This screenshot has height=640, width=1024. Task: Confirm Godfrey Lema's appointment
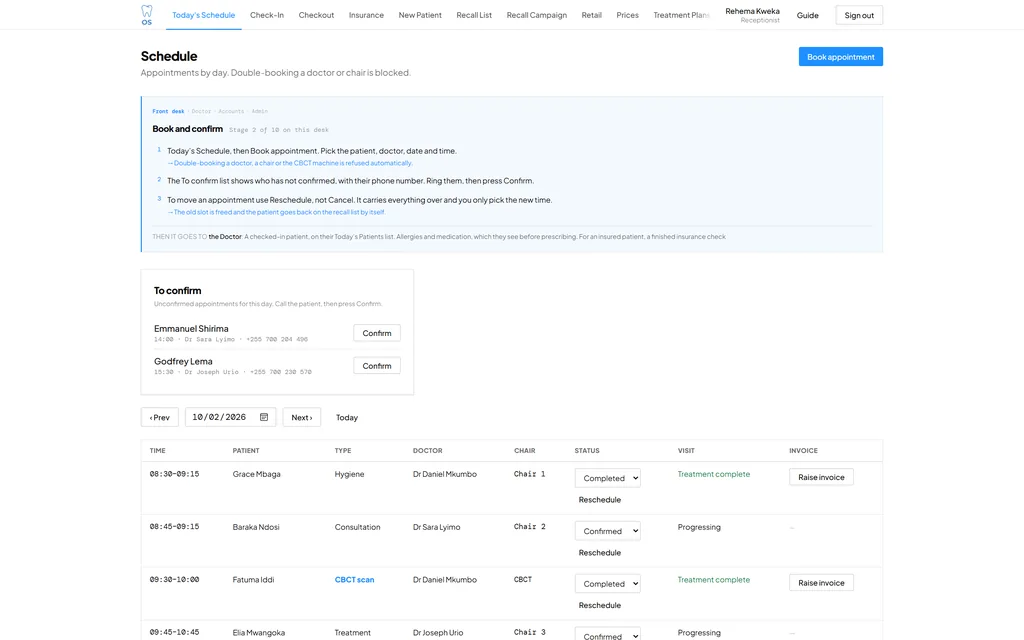coord(377,366)
